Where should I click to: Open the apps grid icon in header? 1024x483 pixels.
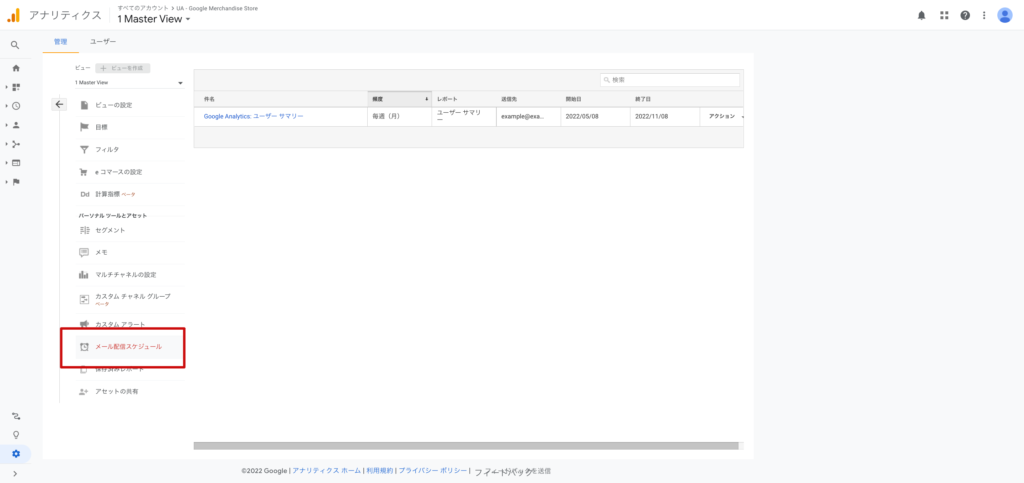tap(944, 15)
